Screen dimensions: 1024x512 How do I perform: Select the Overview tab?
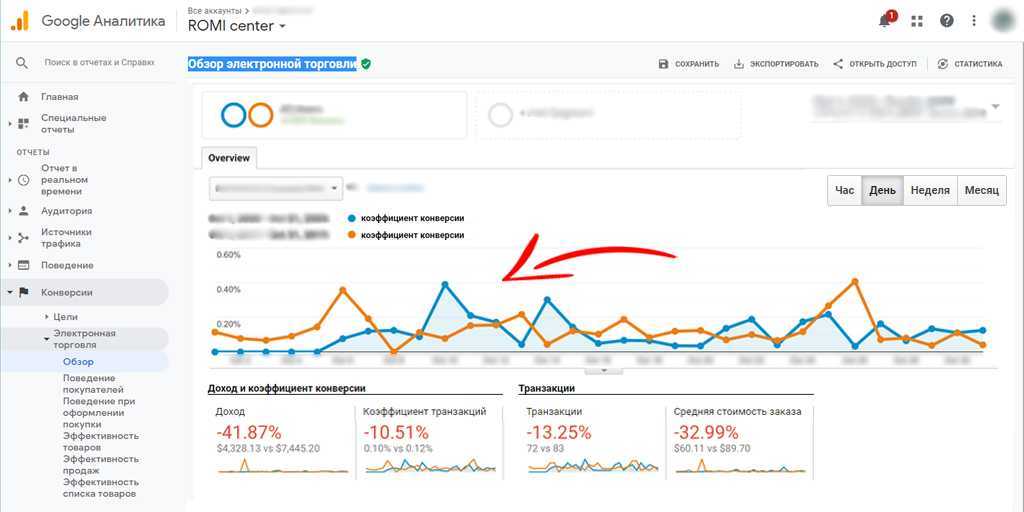coord(229,158)
